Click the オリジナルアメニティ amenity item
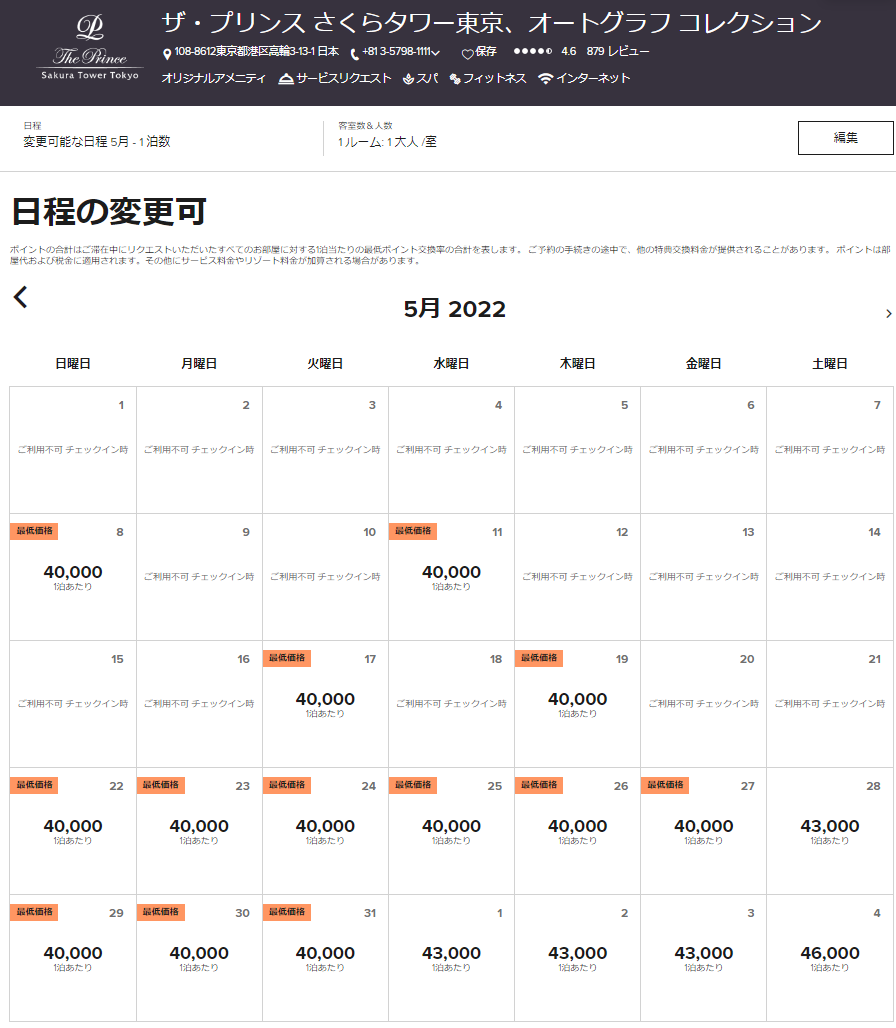Viewport: 896px width, 1028px height. pos(213,79)
